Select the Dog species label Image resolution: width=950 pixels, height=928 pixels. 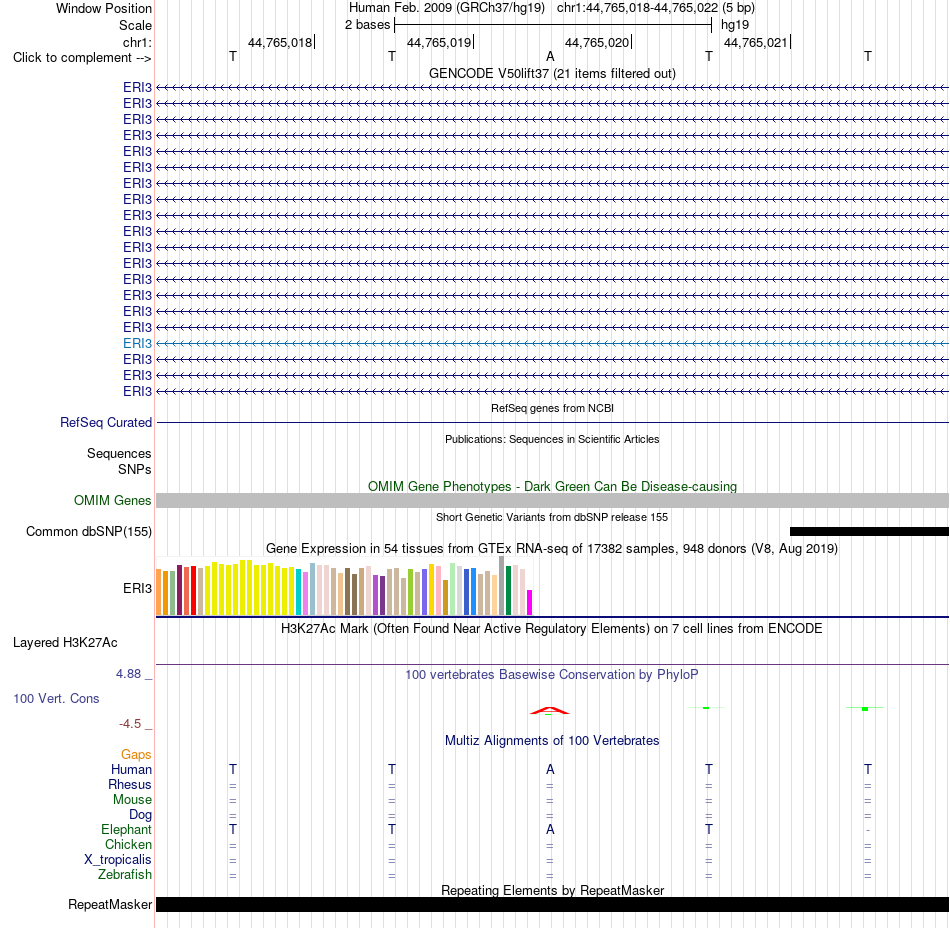click(140, 815)
